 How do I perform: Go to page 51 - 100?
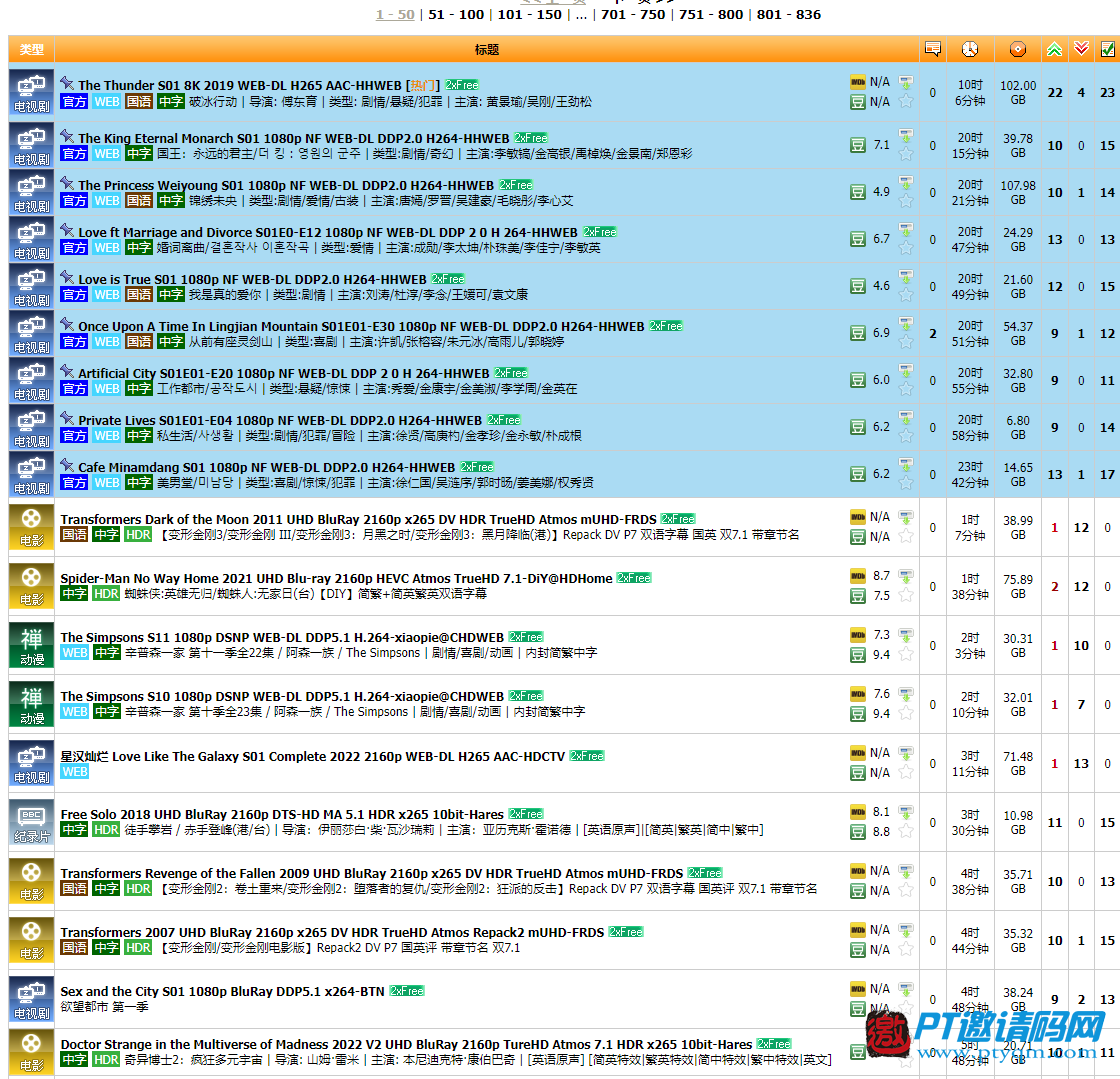tap(456, 14)
